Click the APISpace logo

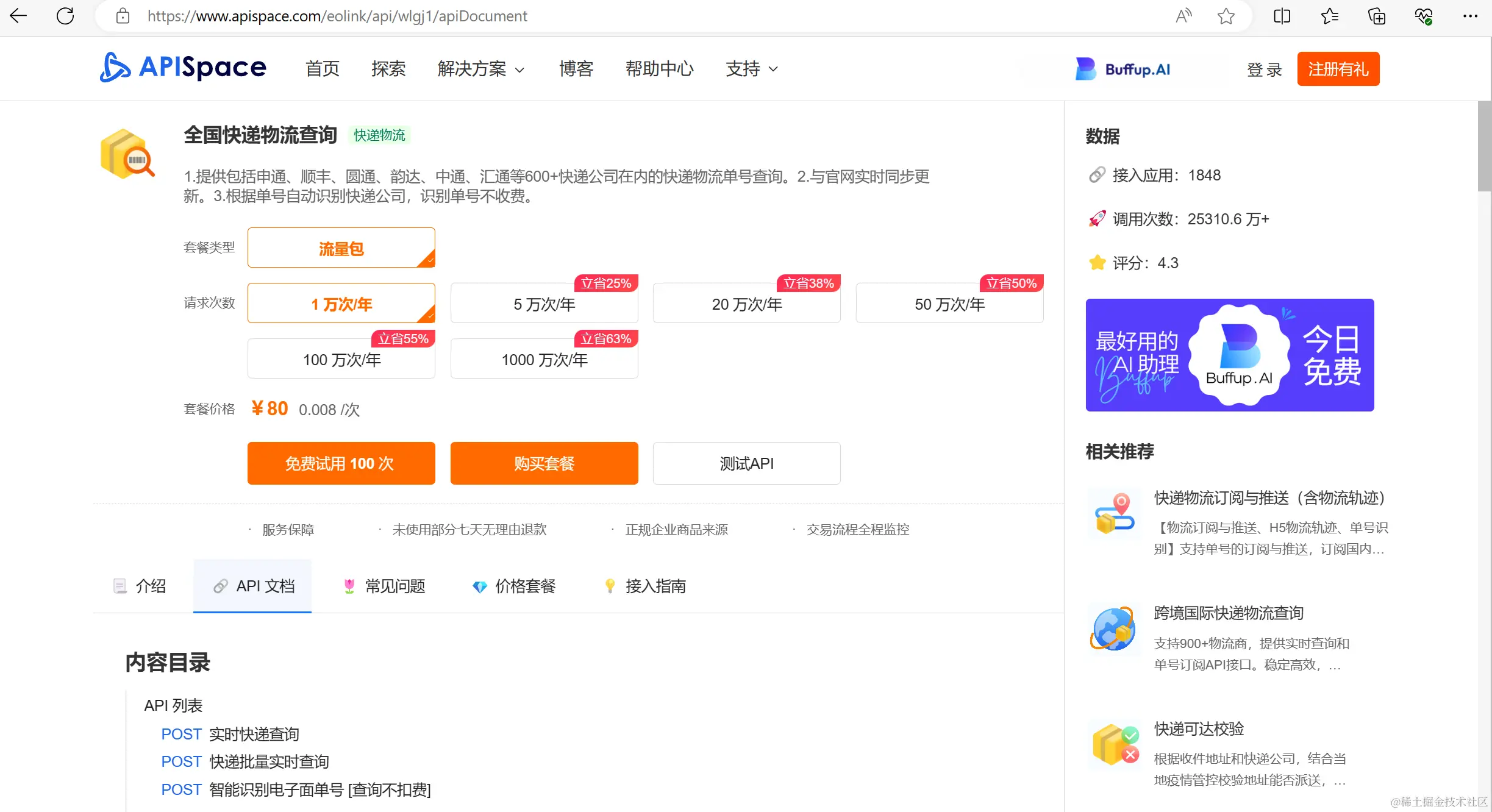tap(183, 68)
